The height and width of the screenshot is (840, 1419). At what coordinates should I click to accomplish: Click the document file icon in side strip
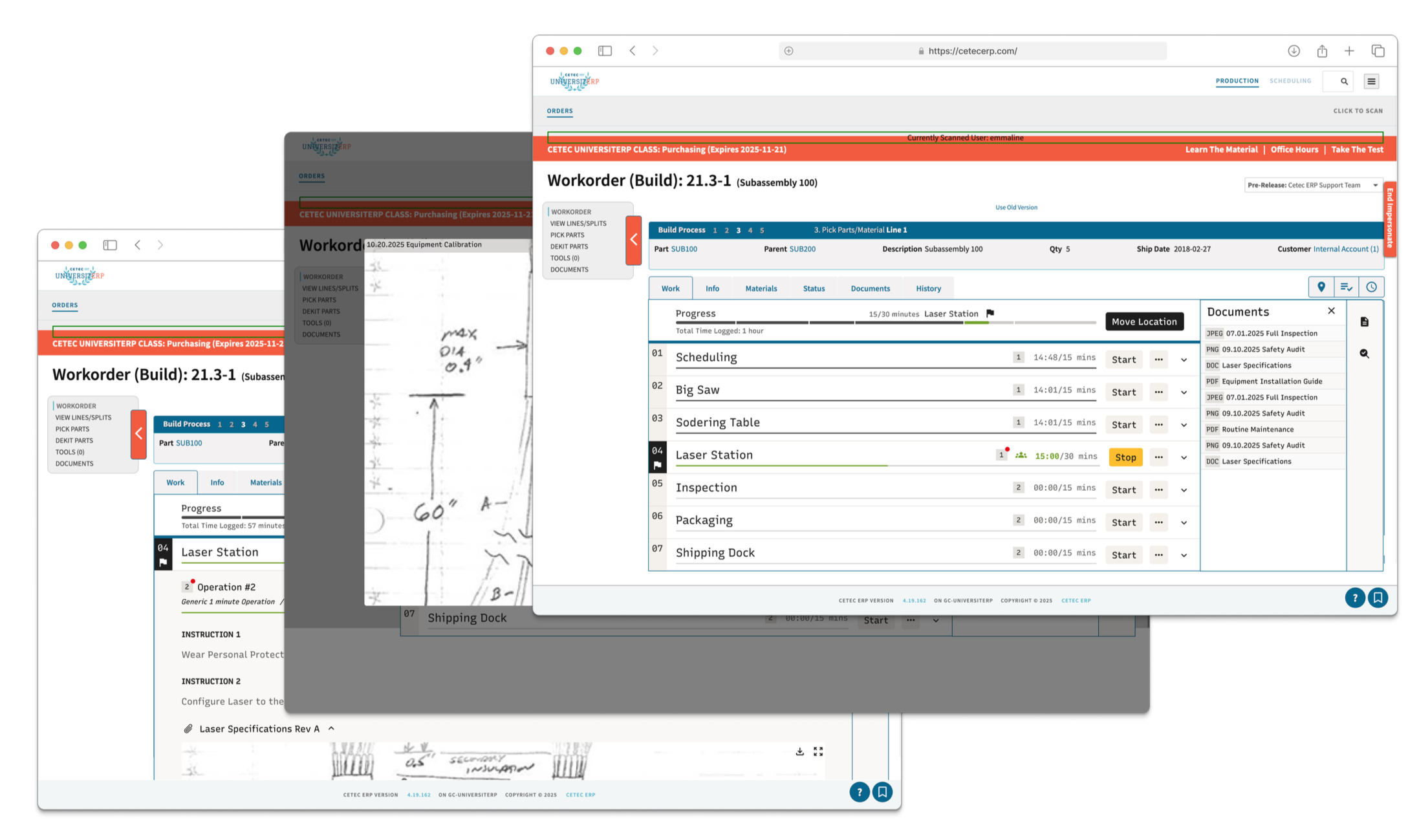point(1364,322)
